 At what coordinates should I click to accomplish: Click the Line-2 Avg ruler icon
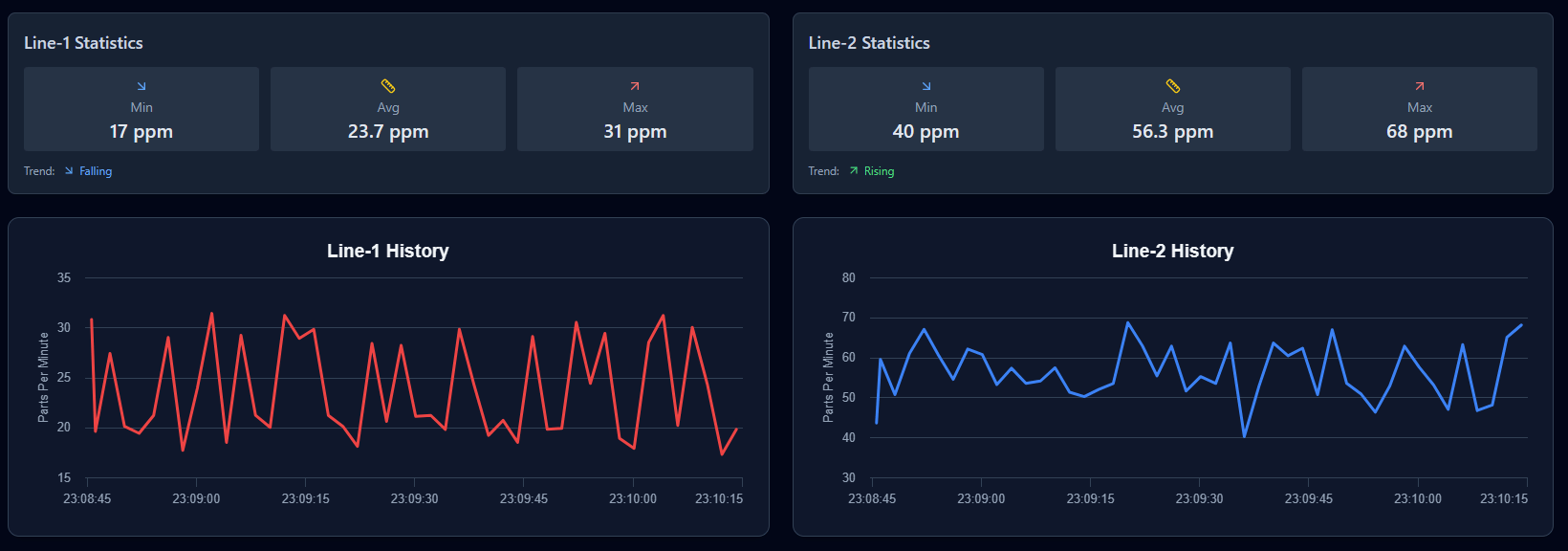[1172, 86]
